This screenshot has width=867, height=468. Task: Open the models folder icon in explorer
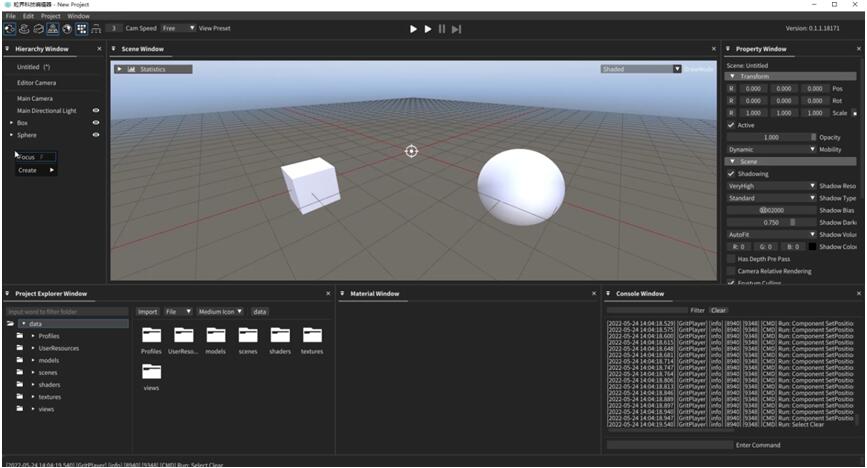coord(216,335)
